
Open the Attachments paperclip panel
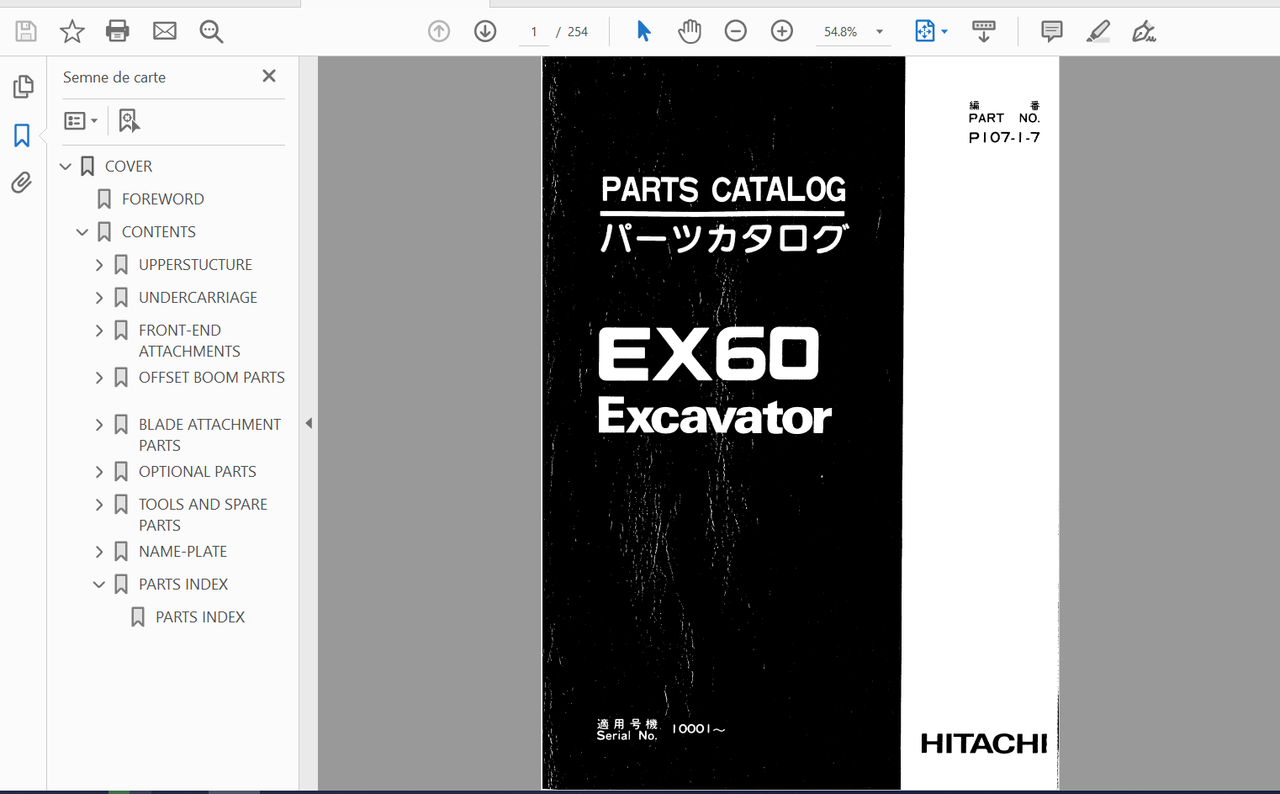click(22, 182)
